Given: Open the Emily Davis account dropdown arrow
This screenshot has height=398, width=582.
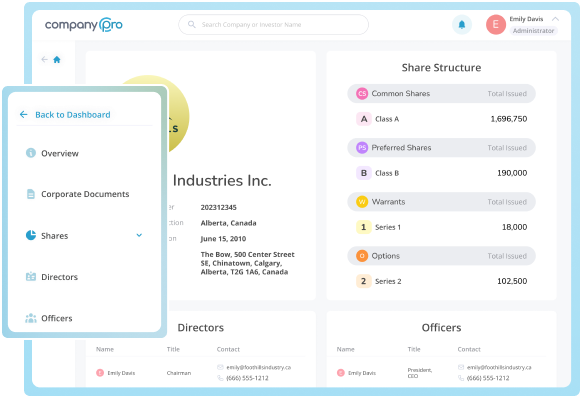Looking at the screenshot, I should coord(555,19).
